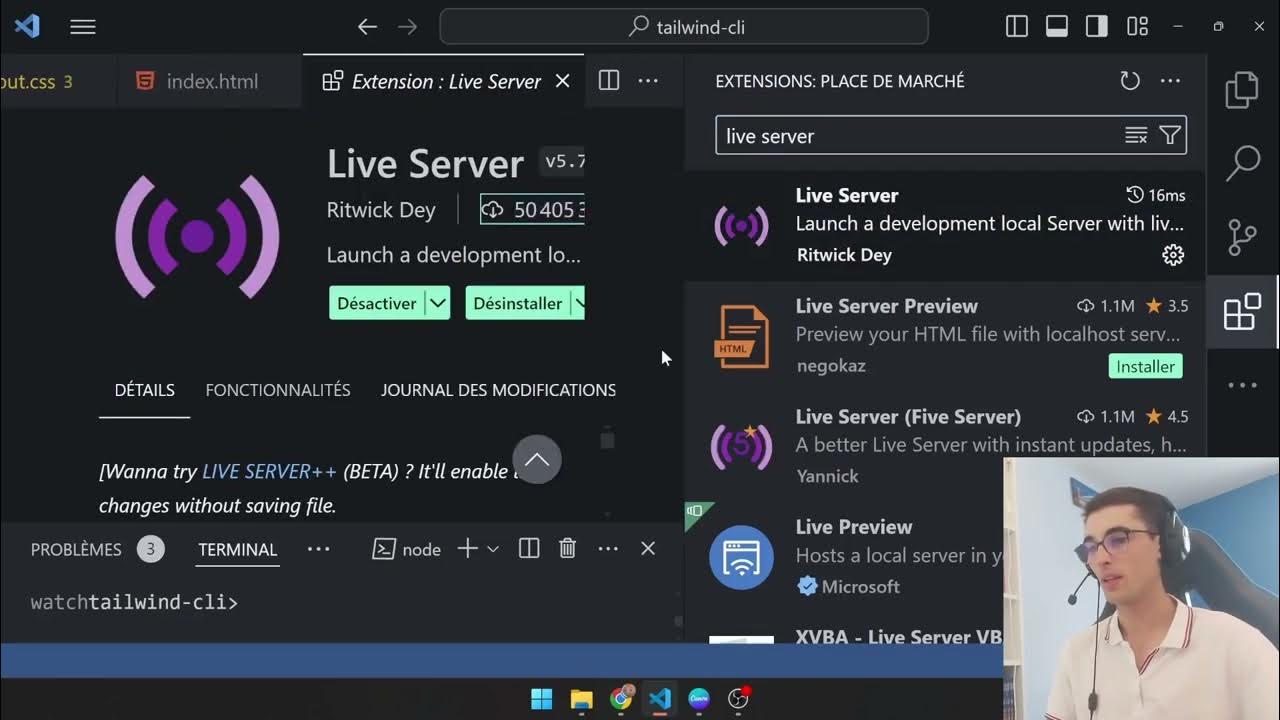Open extensions view more actions ellipsis
Viewport: 1280px width, 720px height.
(x=1170, y=81)
